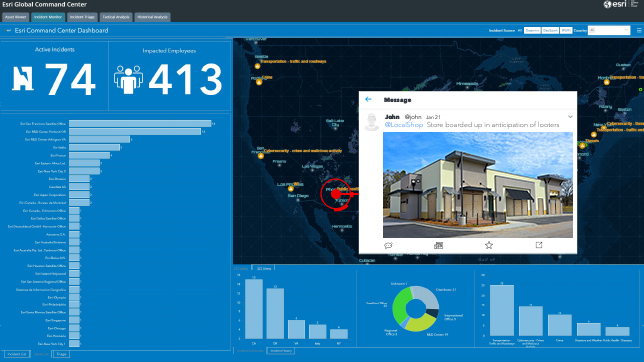Expand the tweet options chevron

coord(570,117)
